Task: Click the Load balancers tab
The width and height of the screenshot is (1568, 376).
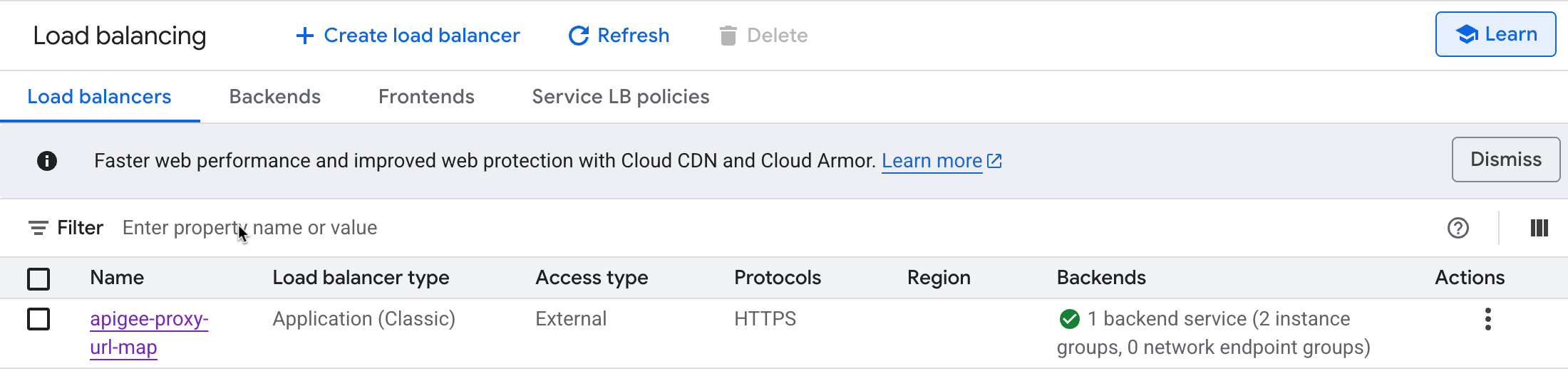Action: [99, 97]
